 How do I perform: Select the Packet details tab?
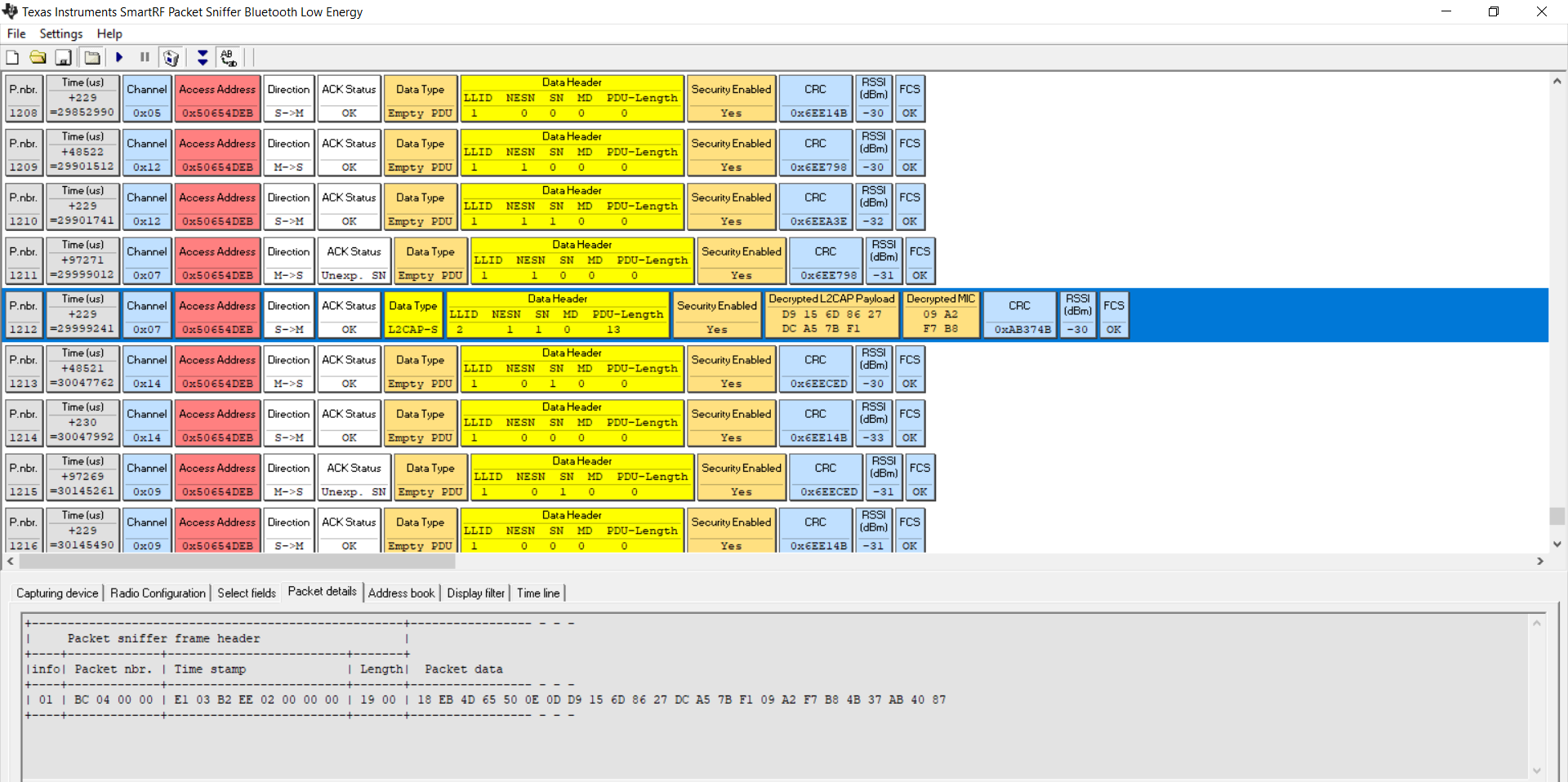coord(323,592)
